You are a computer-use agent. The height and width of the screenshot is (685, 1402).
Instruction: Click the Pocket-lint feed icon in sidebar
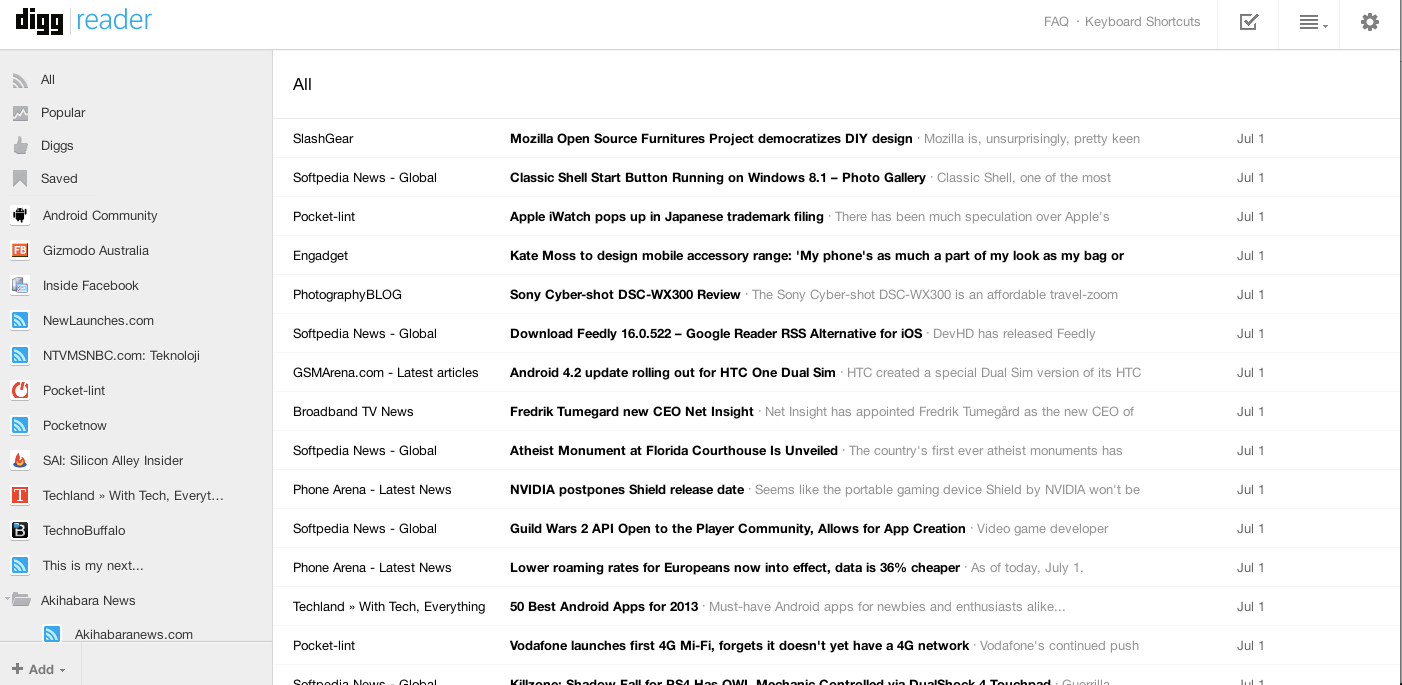(x=20, y=390)
